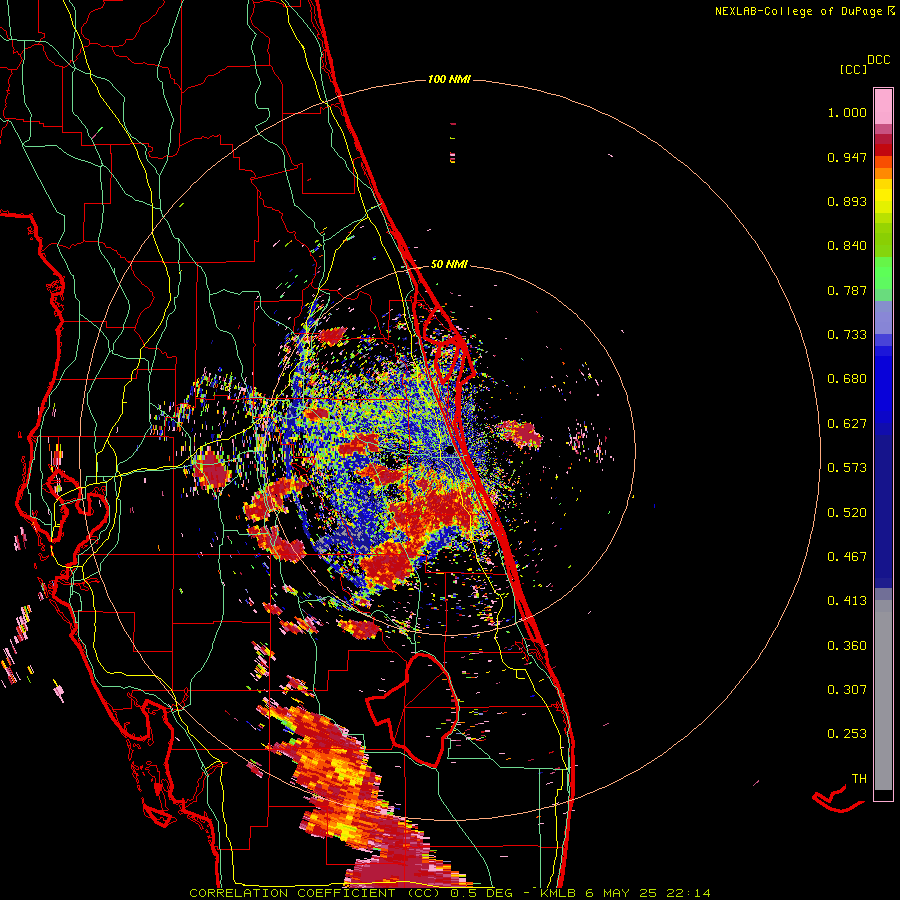900x900 pixels.
Task: Click the gray segment of the color bar
Action: point(883,695)
